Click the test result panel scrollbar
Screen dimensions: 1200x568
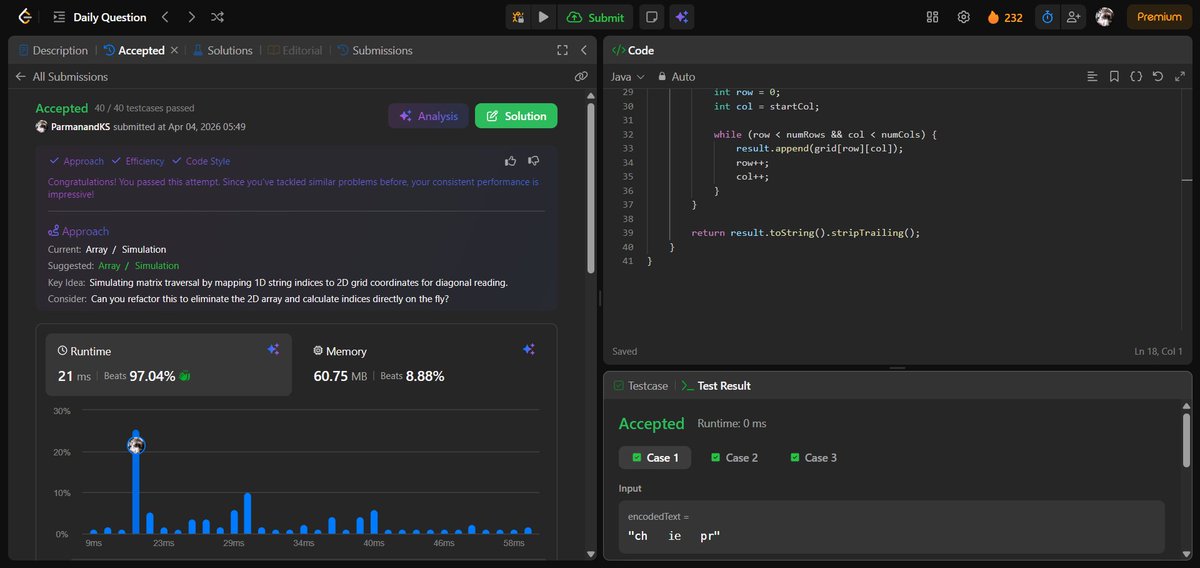click(1186, 440)
